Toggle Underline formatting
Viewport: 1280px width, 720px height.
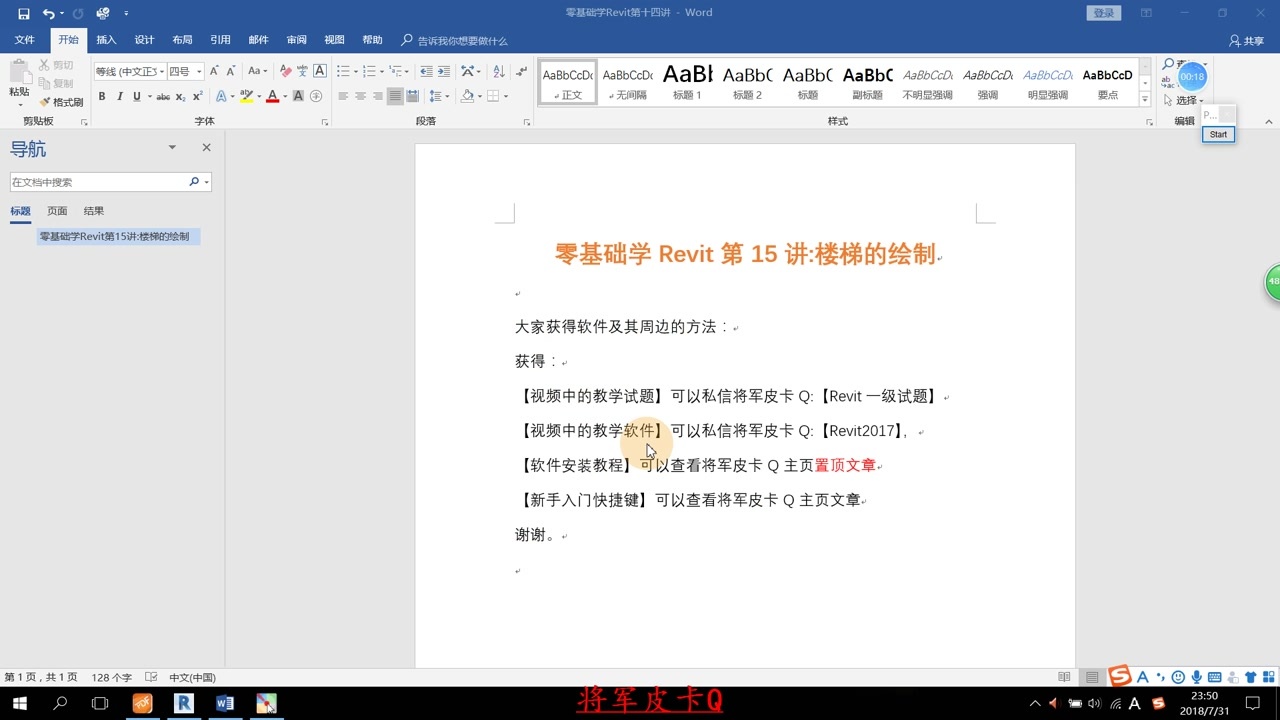point(137,97)
